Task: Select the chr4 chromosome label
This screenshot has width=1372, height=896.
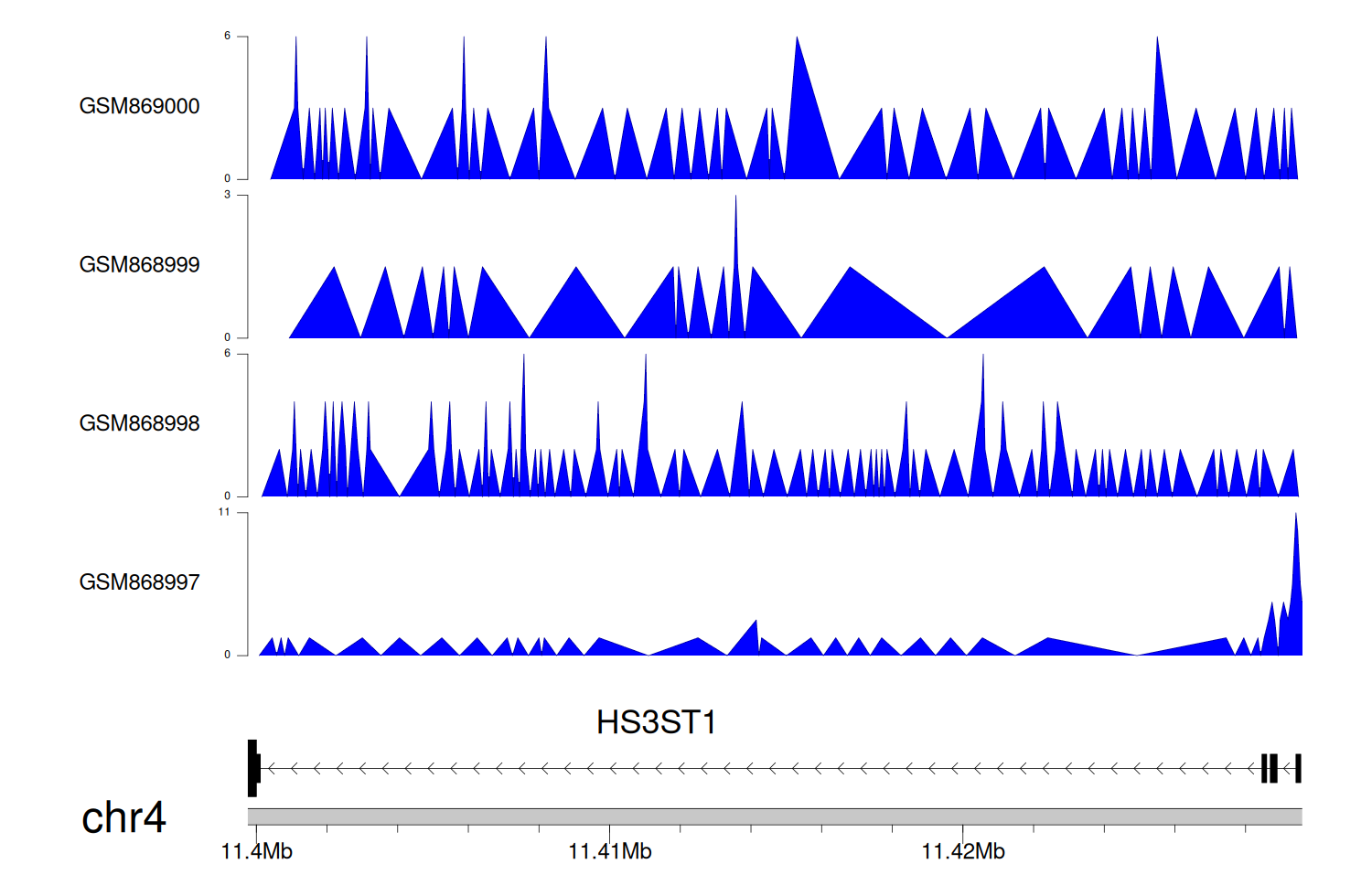Action: 123,816
